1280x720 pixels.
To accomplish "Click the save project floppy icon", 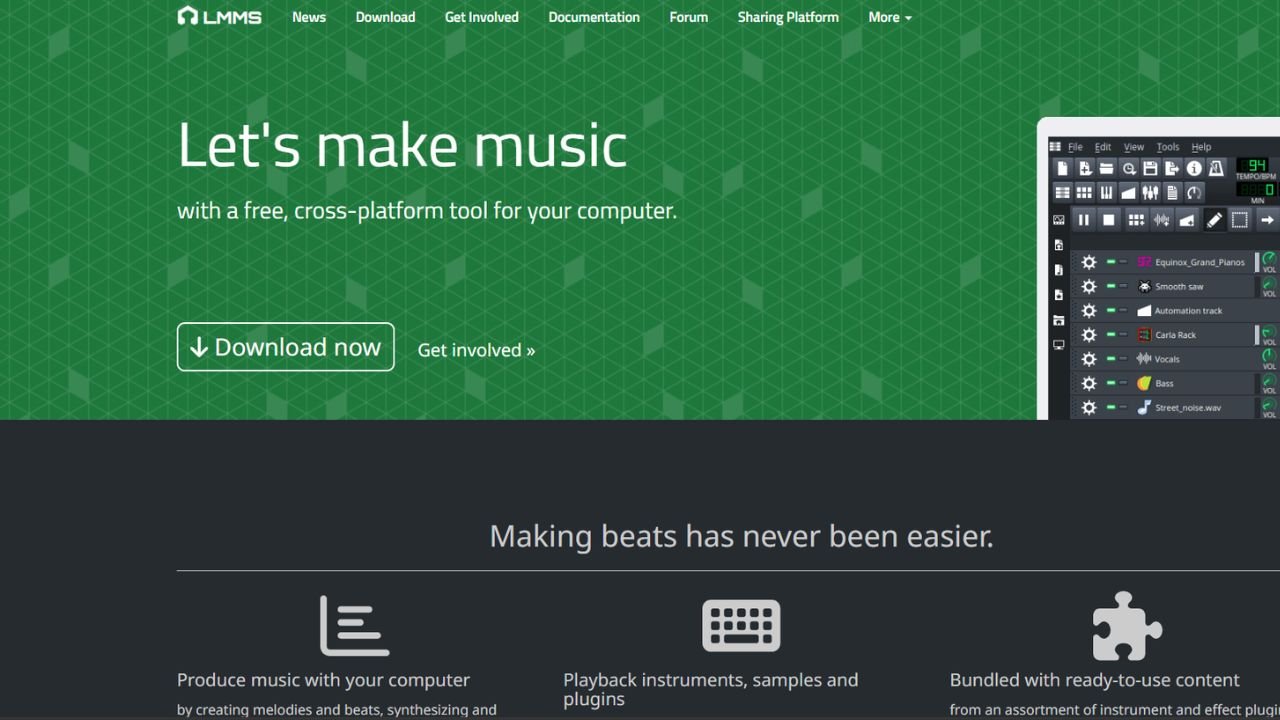I will pos(1150,169).
